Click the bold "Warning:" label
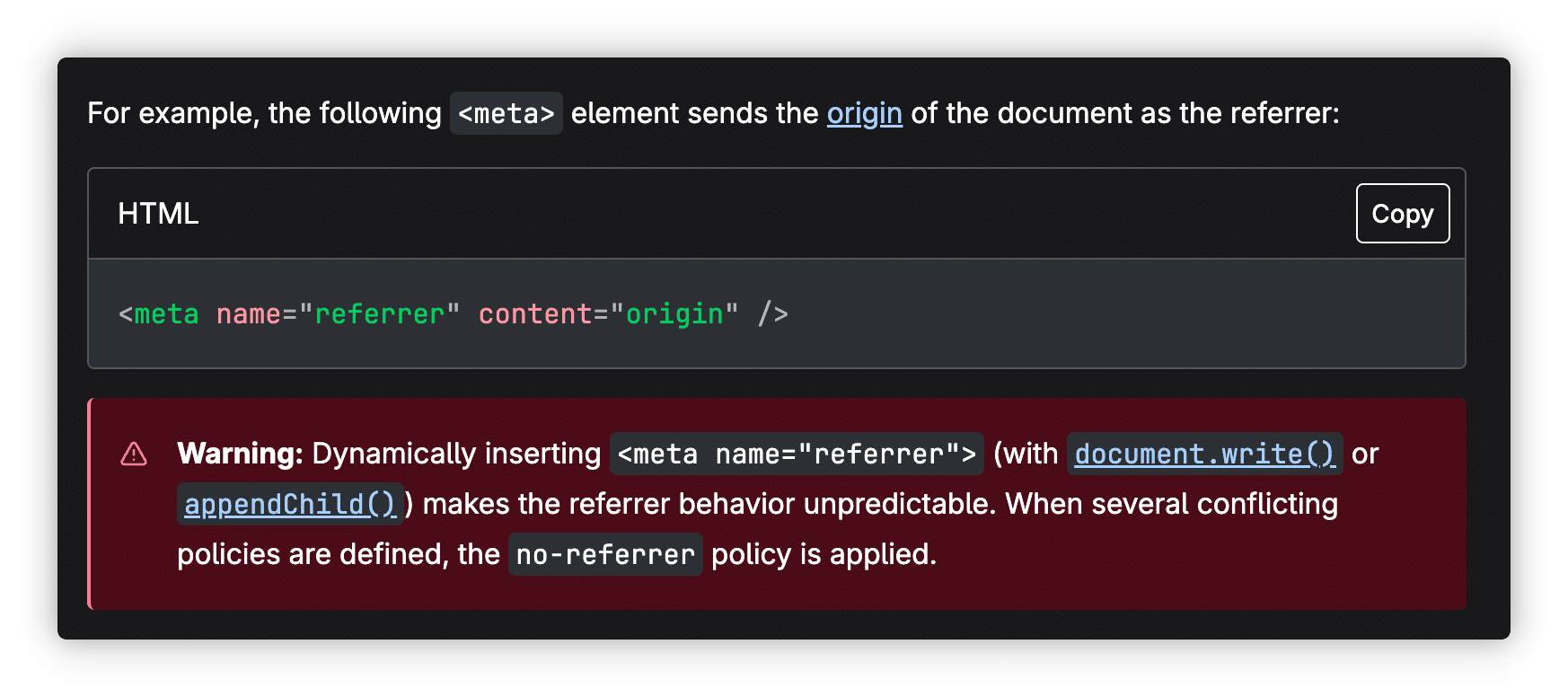The image size is (1568, 697). (x=240, y=454)
